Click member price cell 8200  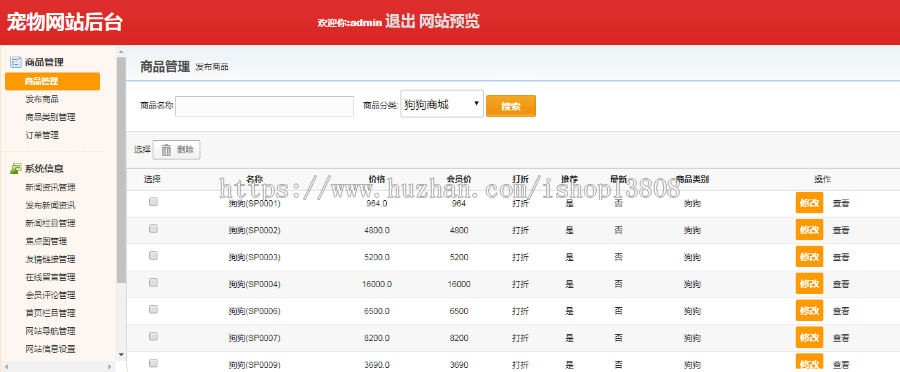(459, 338)
